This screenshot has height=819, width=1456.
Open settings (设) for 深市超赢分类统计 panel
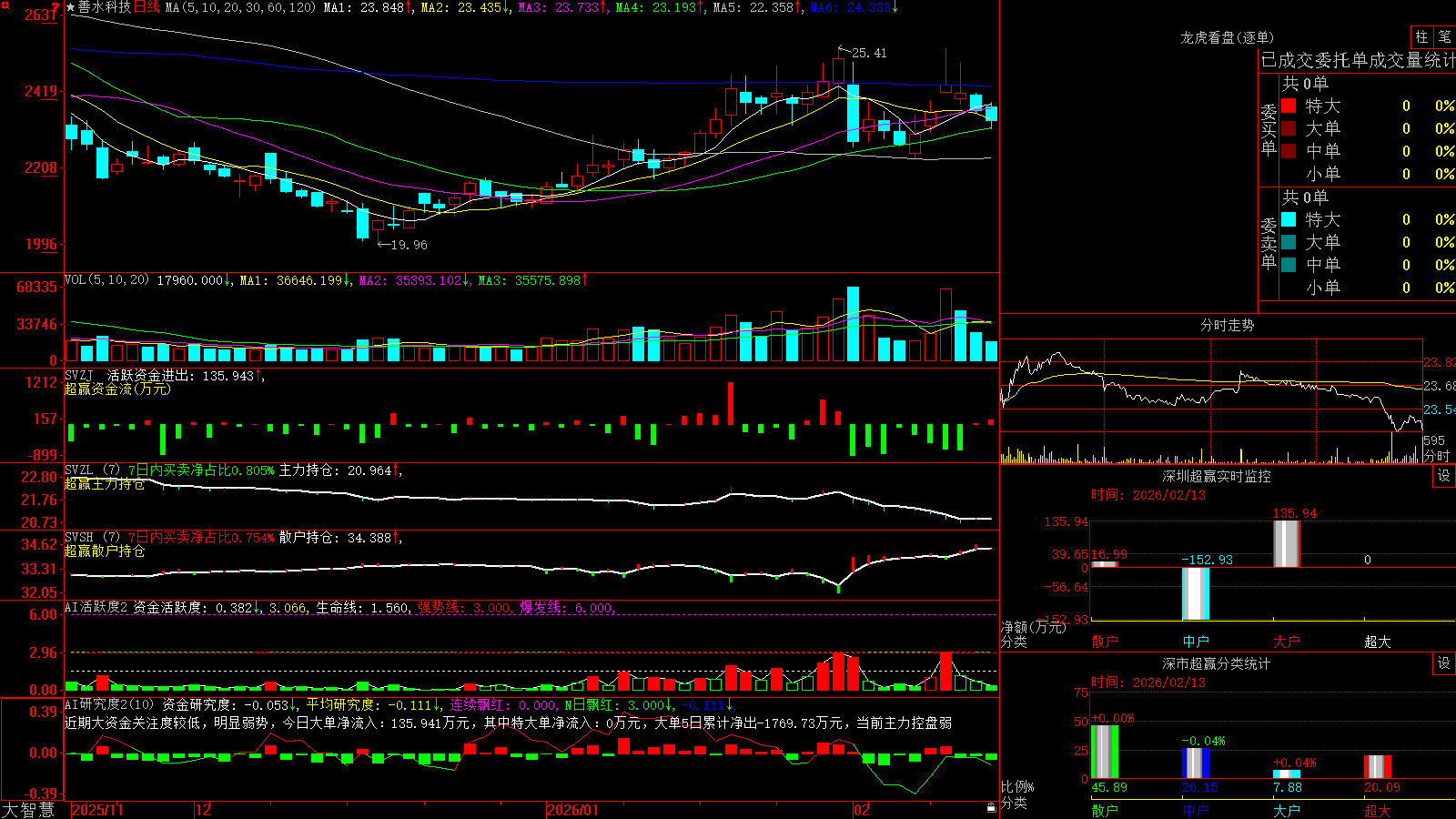click(x=1444, y=663)
